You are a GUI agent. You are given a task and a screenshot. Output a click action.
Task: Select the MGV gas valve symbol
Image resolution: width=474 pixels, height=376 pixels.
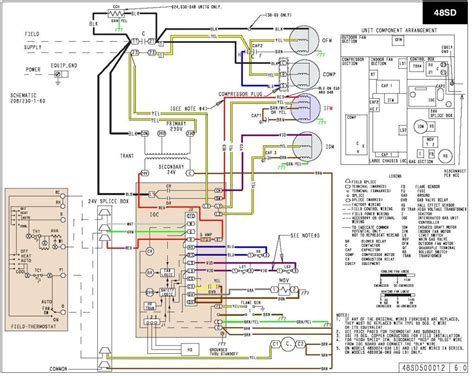tap(284, 289)
